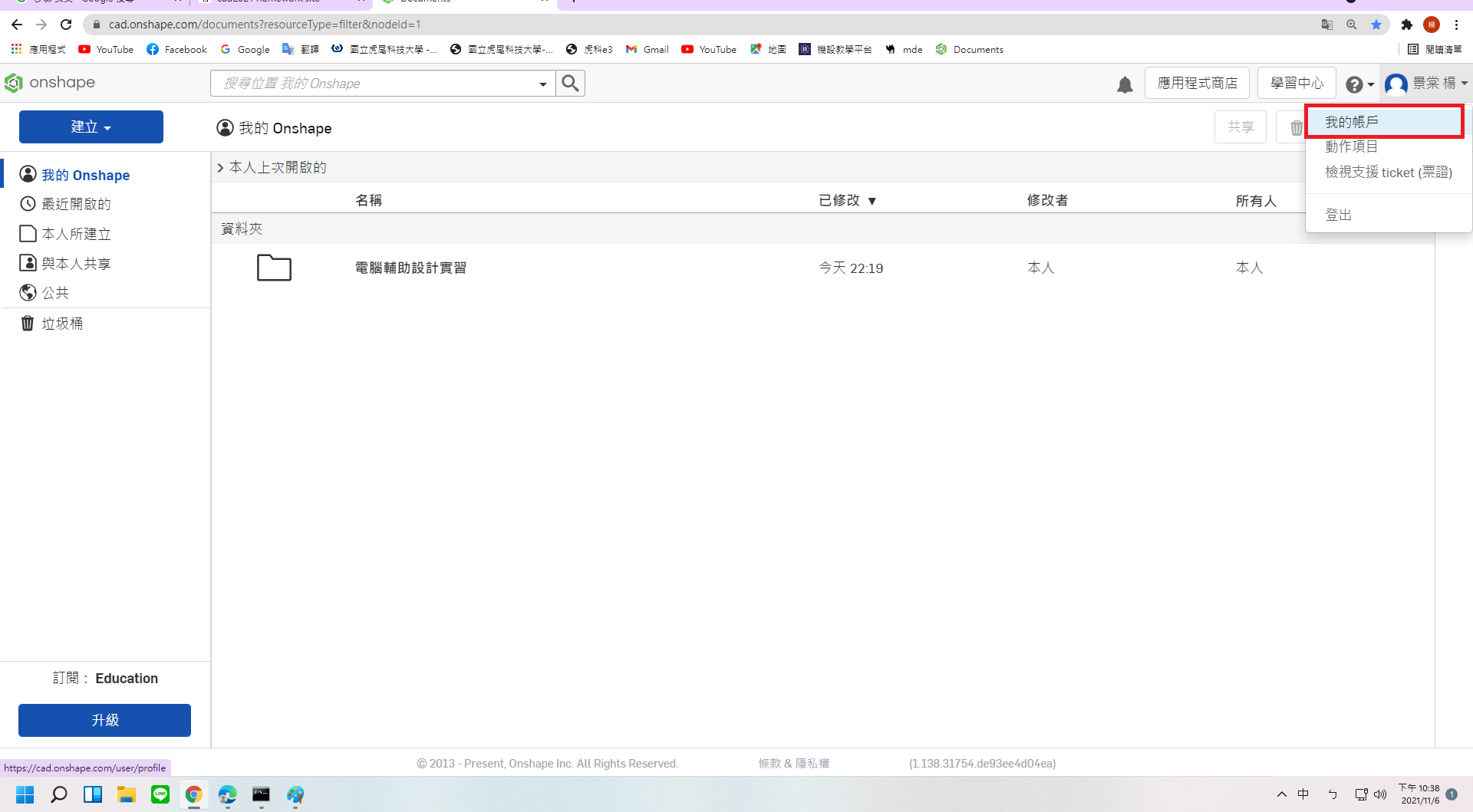Open the notifications bell

click(1125, 84)
